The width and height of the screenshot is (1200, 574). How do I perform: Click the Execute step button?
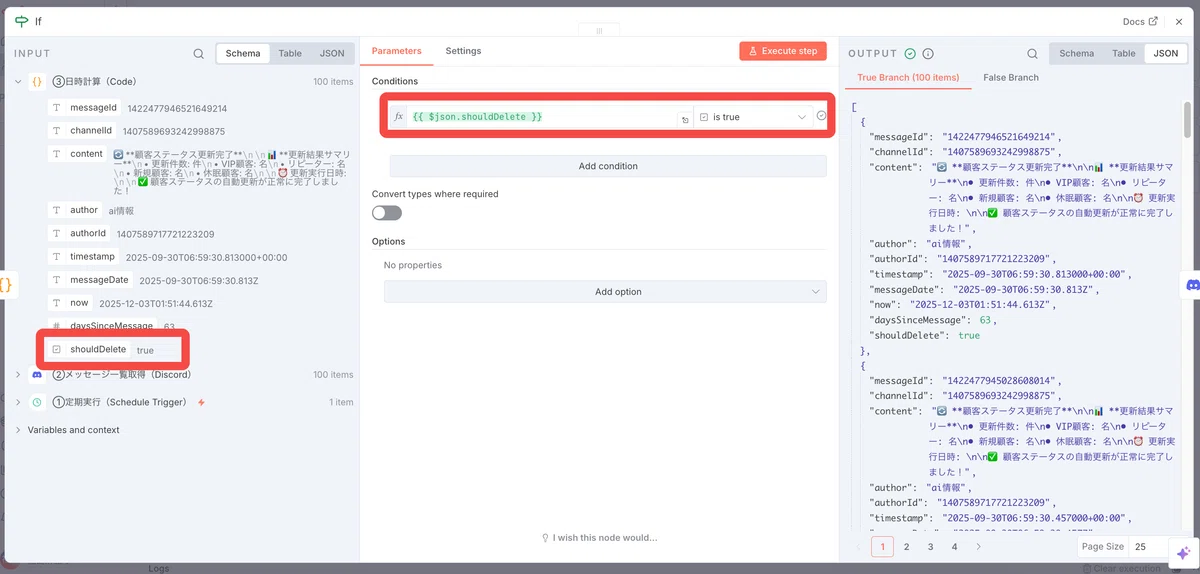coord(783,51)
